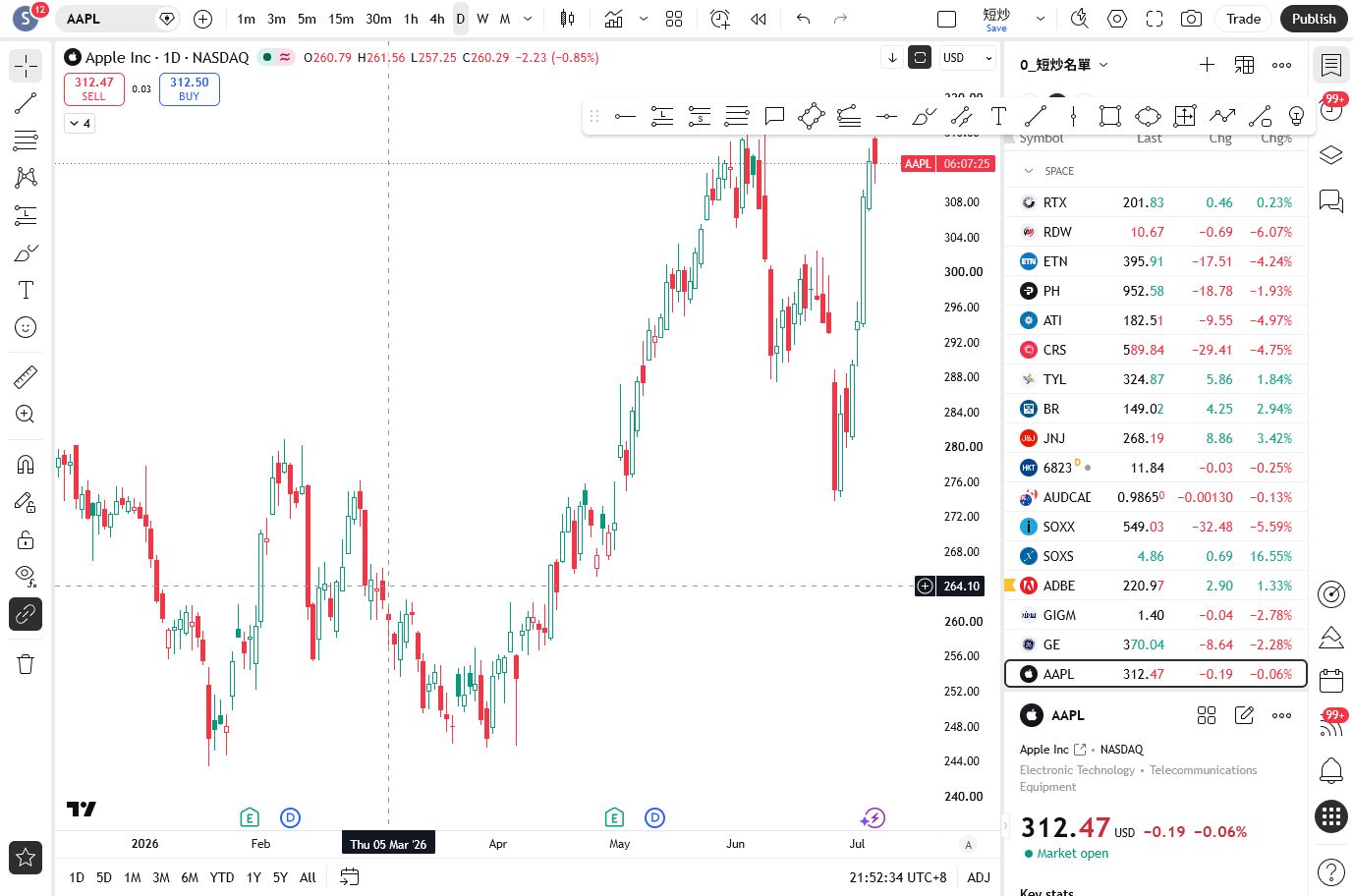Toggle magnet mode
1353x896 pixels.
26,464
